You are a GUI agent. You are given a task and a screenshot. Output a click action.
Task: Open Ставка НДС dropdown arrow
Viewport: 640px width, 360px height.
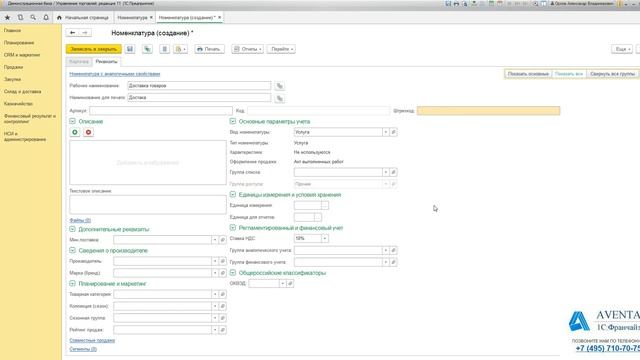(325, 238)
